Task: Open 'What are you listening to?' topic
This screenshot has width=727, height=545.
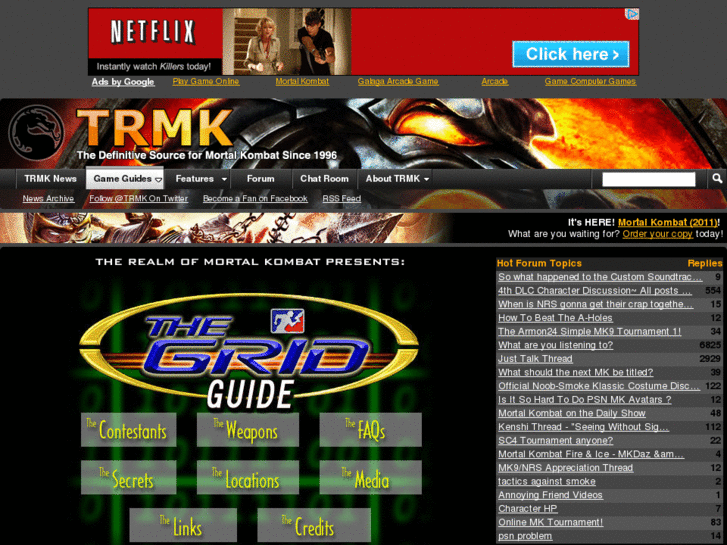Action: click(555, 345)
